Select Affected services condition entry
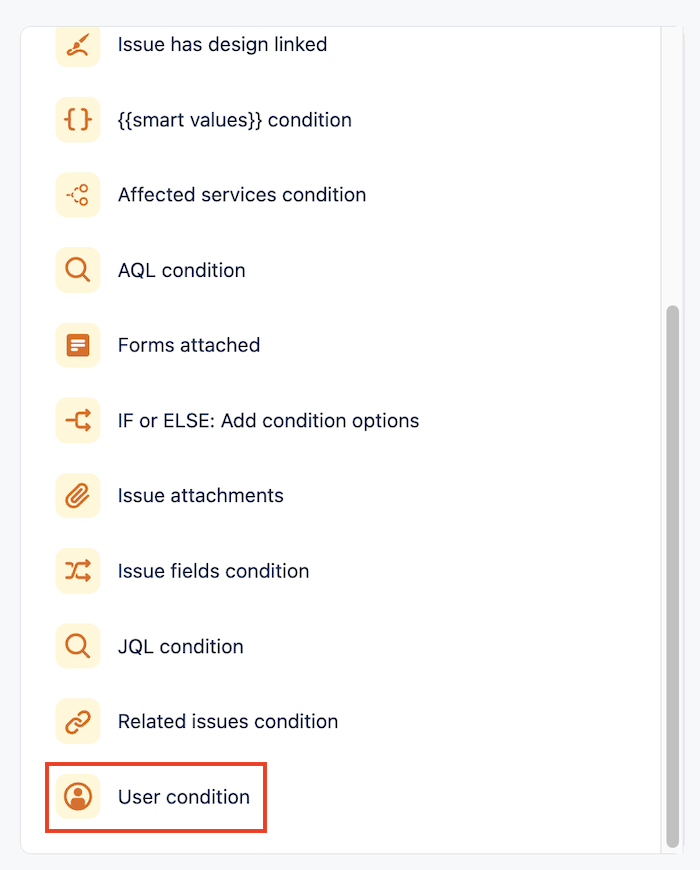Image resolution: width=700 pixels, height=870 pixels. point(241,195)
